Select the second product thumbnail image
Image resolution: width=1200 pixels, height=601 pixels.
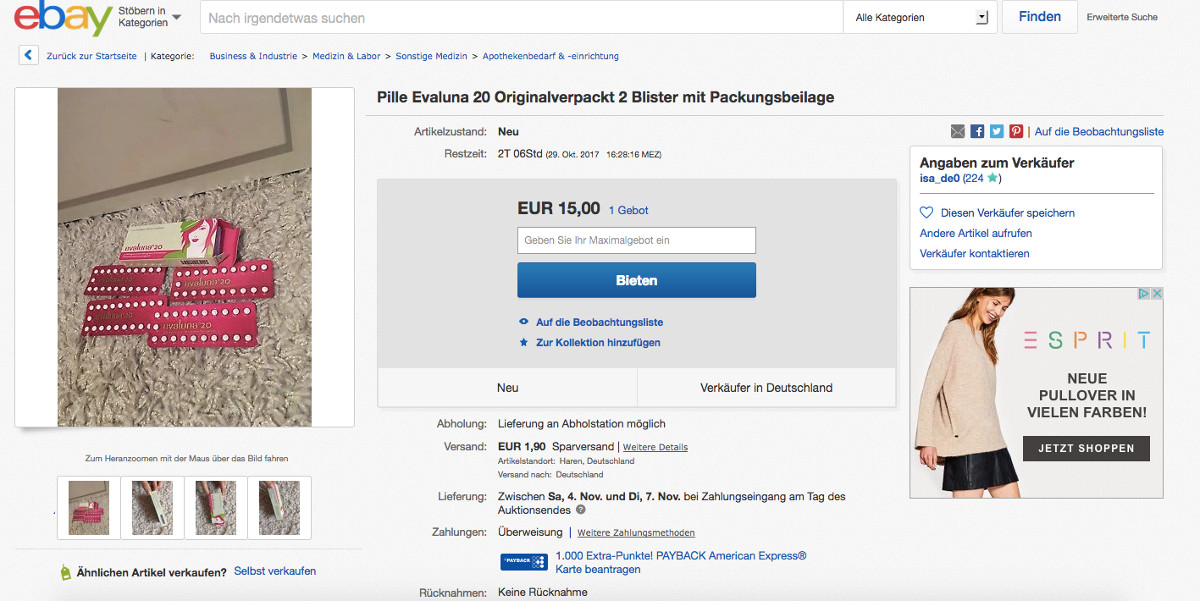tap(153, 508)
